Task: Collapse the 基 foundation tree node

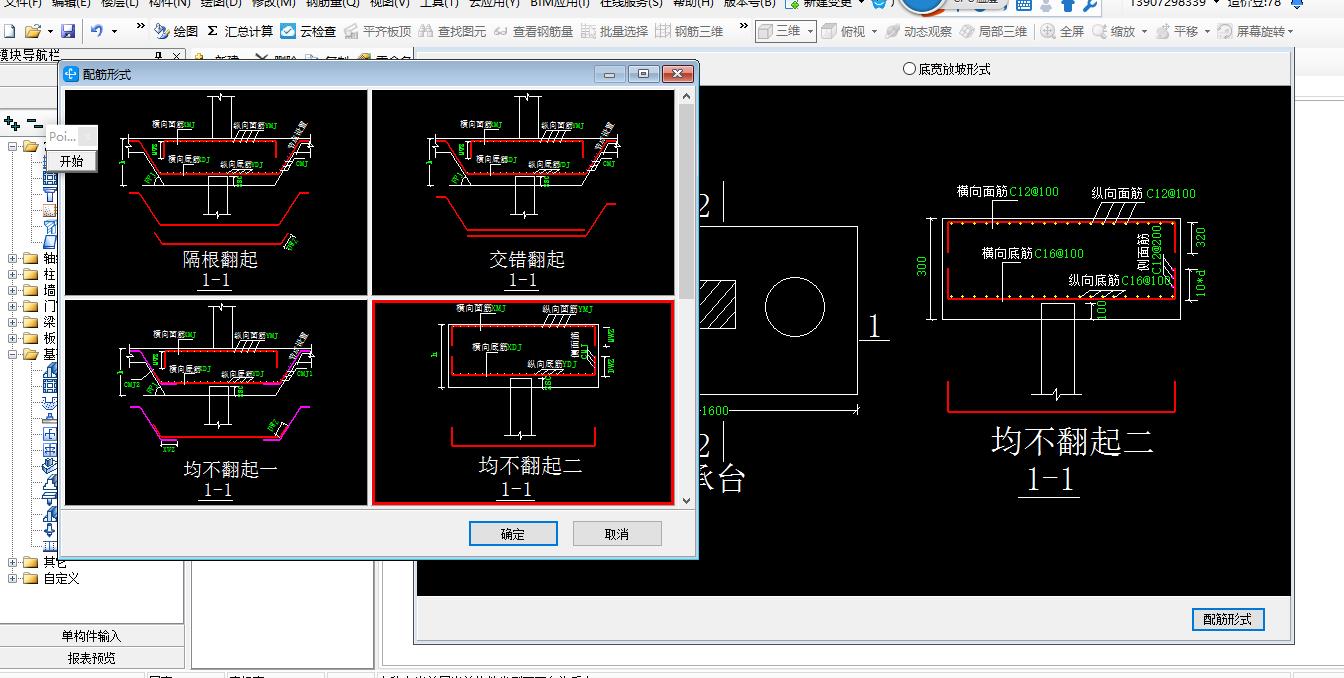Action: coord(12,354)
